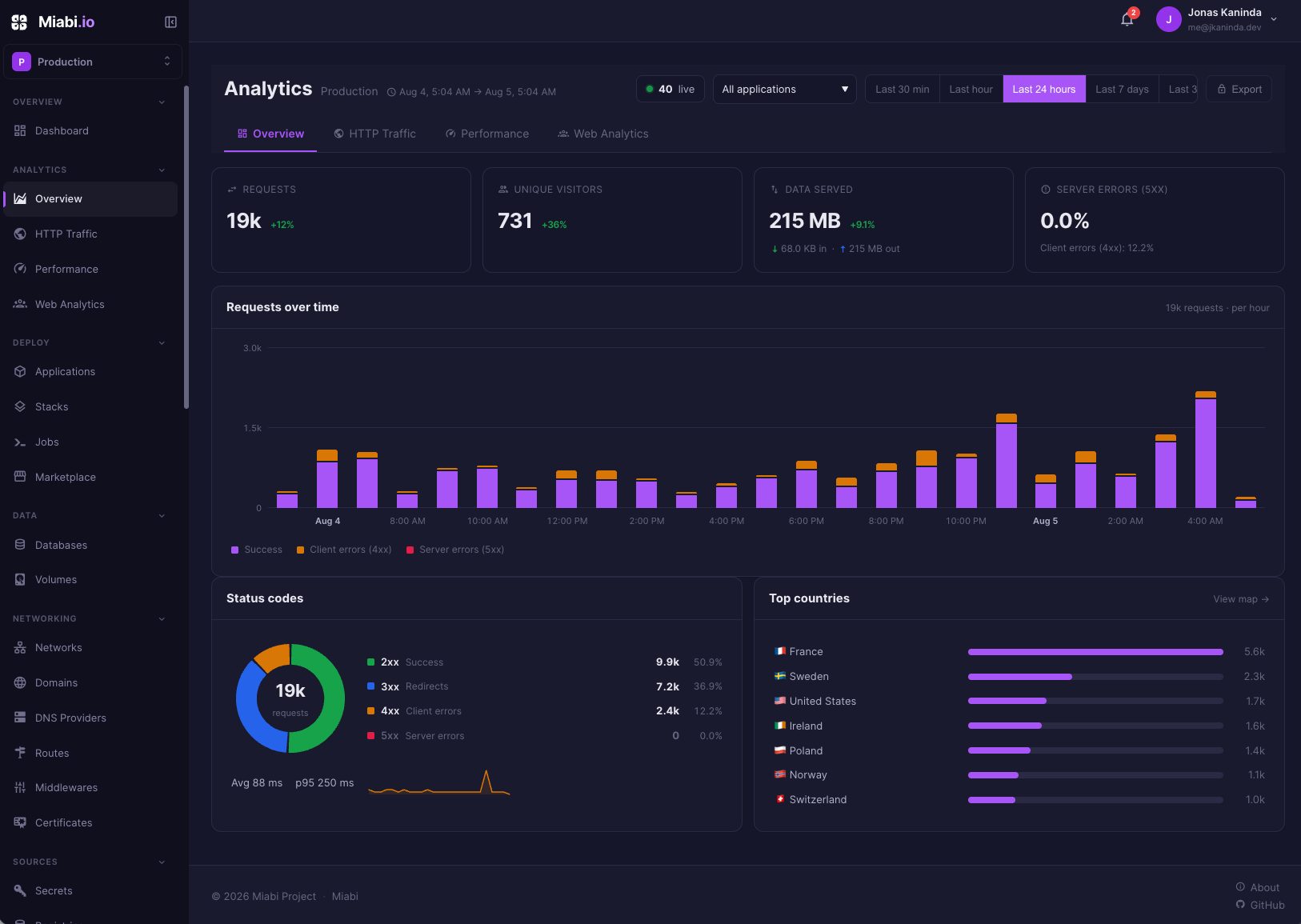Collapse the sidebar with the panel icon
The image size is (1301, 924).
(x=170, y=22)
